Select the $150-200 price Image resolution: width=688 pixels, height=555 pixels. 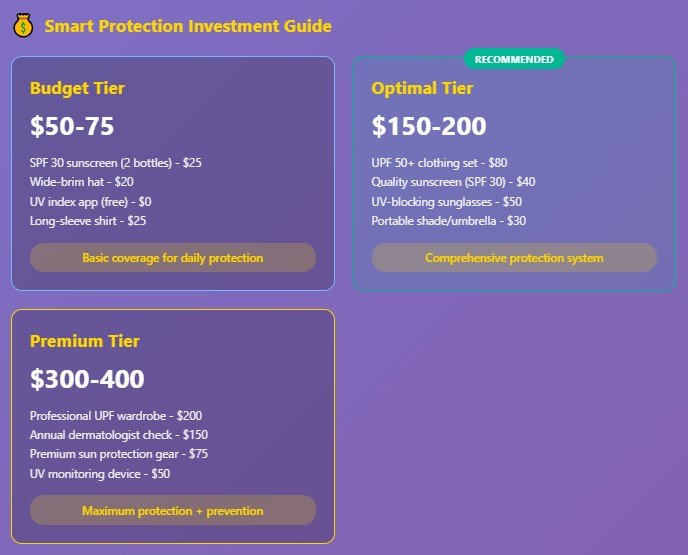click(x=429, y=126)
